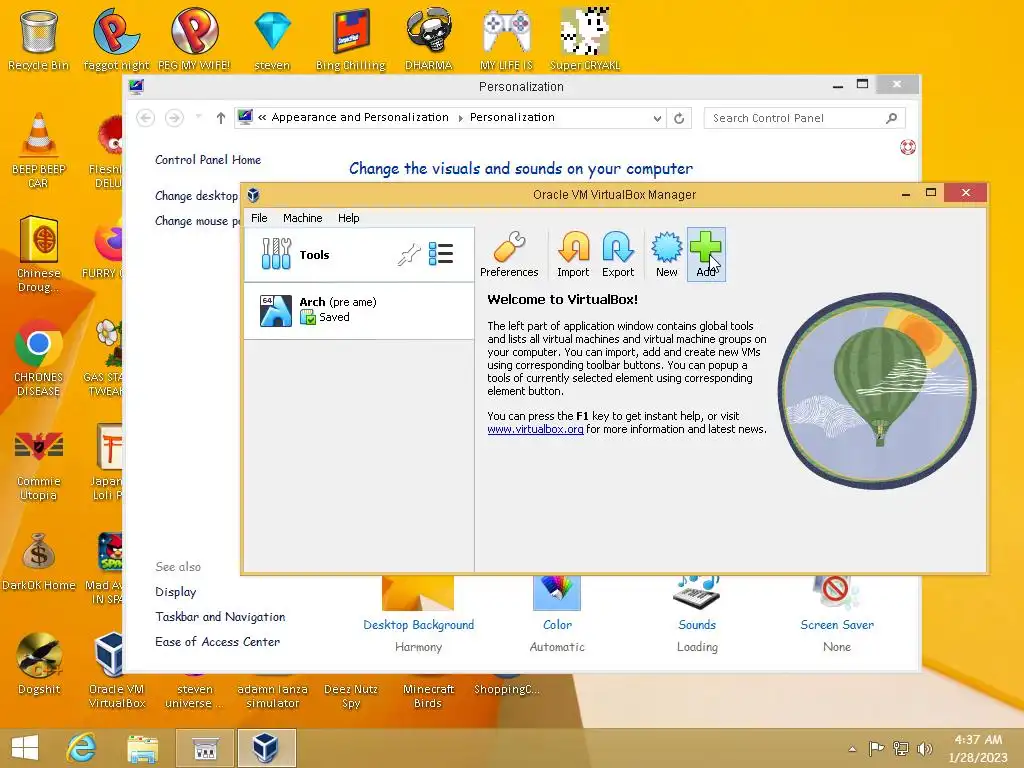Select the Bing Chilling desktop icon
The width and height of the screenshot is (1024, 768).
coord(351,39)
